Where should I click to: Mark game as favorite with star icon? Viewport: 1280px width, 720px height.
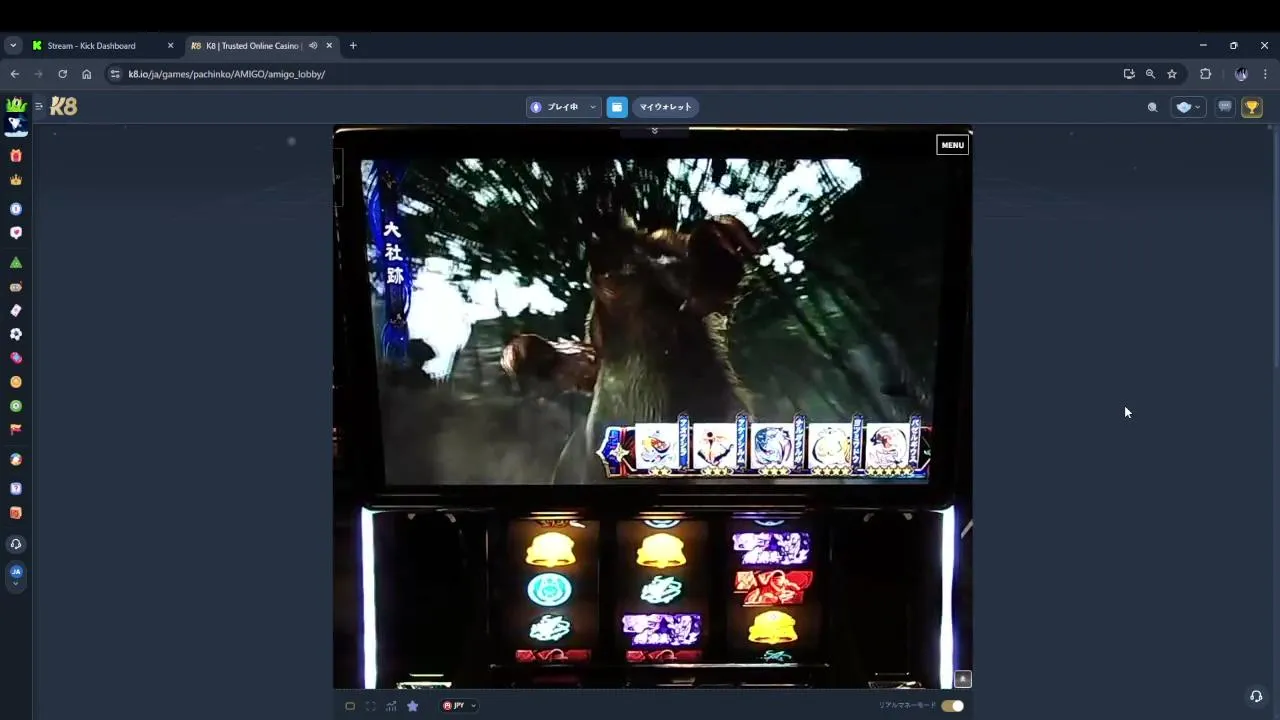(412, 706)
